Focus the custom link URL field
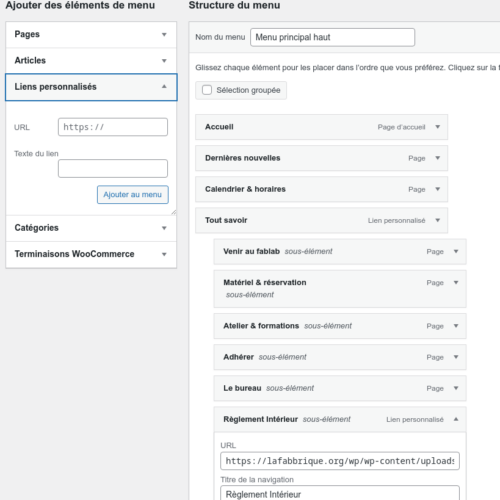The image size is (500, 500). pos(113,127)
